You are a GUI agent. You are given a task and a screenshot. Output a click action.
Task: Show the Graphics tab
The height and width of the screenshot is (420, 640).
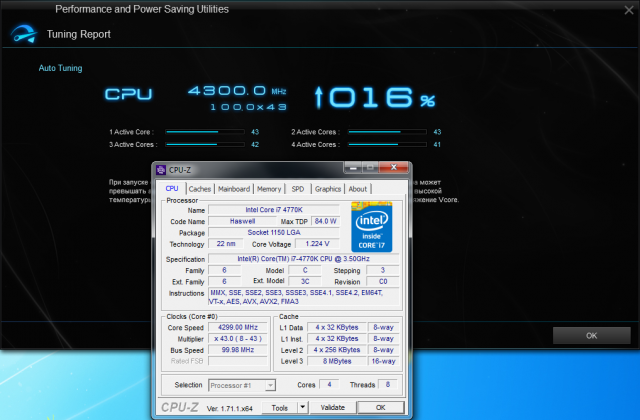(x=328, y=189)
